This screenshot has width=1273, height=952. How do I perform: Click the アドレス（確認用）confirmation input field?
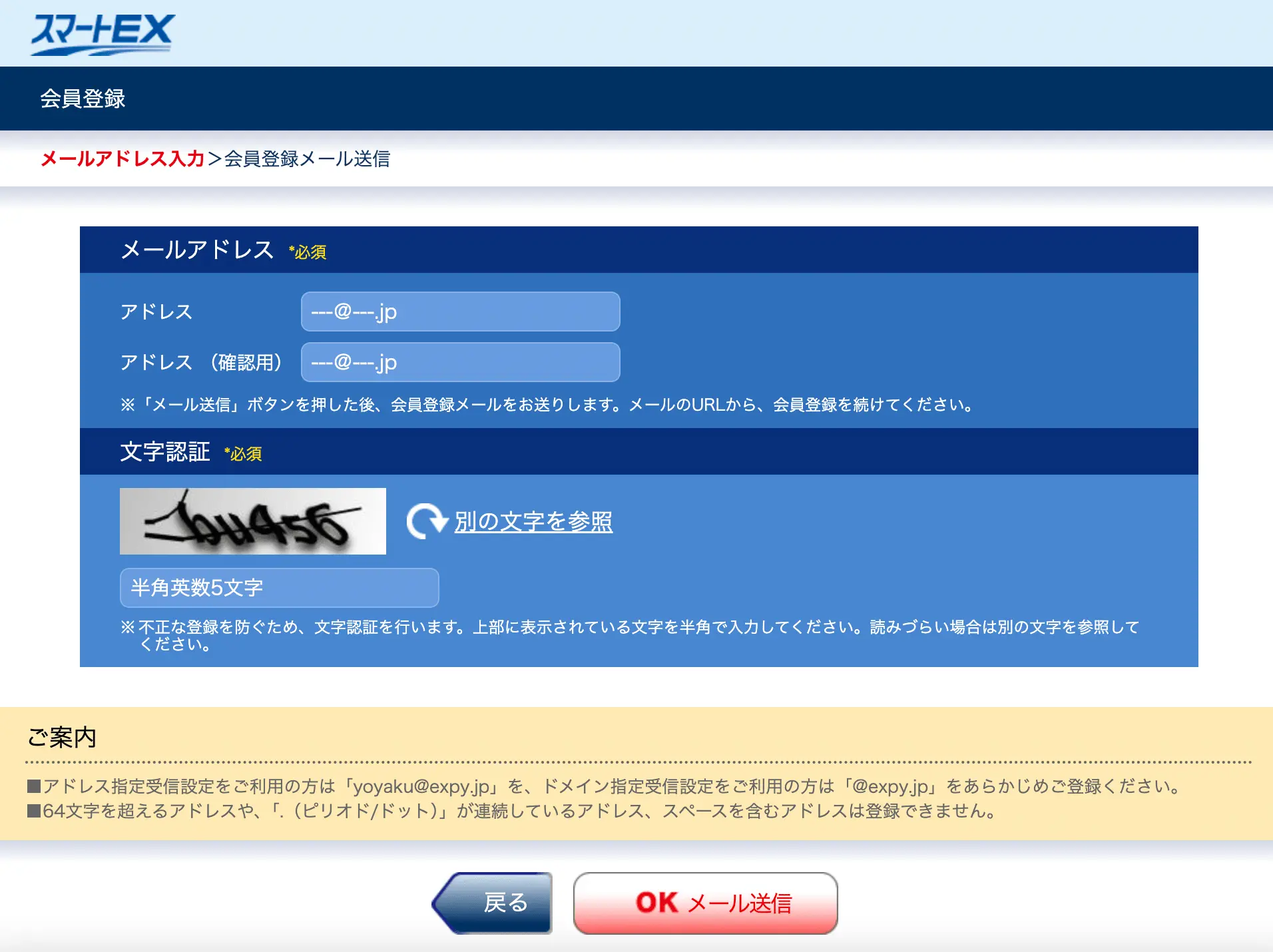[460, 362]
